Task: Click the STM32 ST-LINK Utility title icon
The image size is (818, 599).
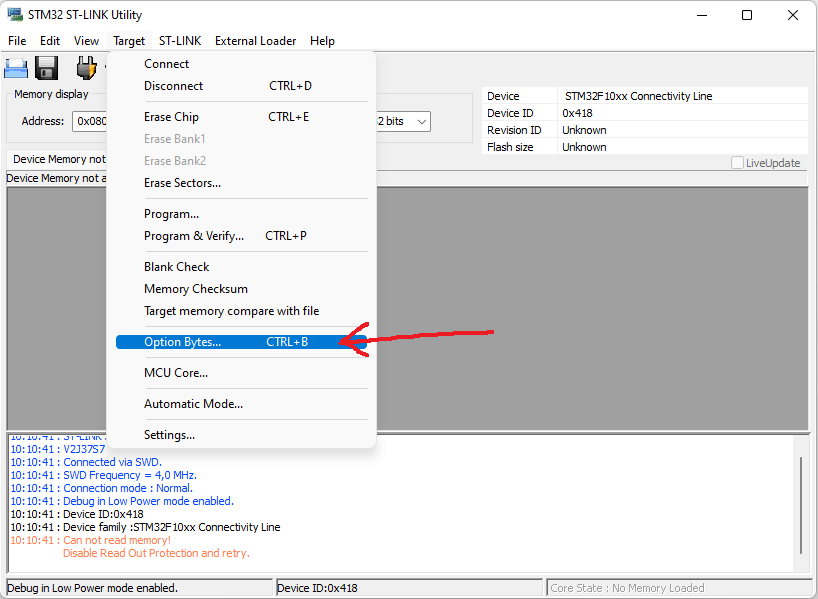Action: click(15, 15)
